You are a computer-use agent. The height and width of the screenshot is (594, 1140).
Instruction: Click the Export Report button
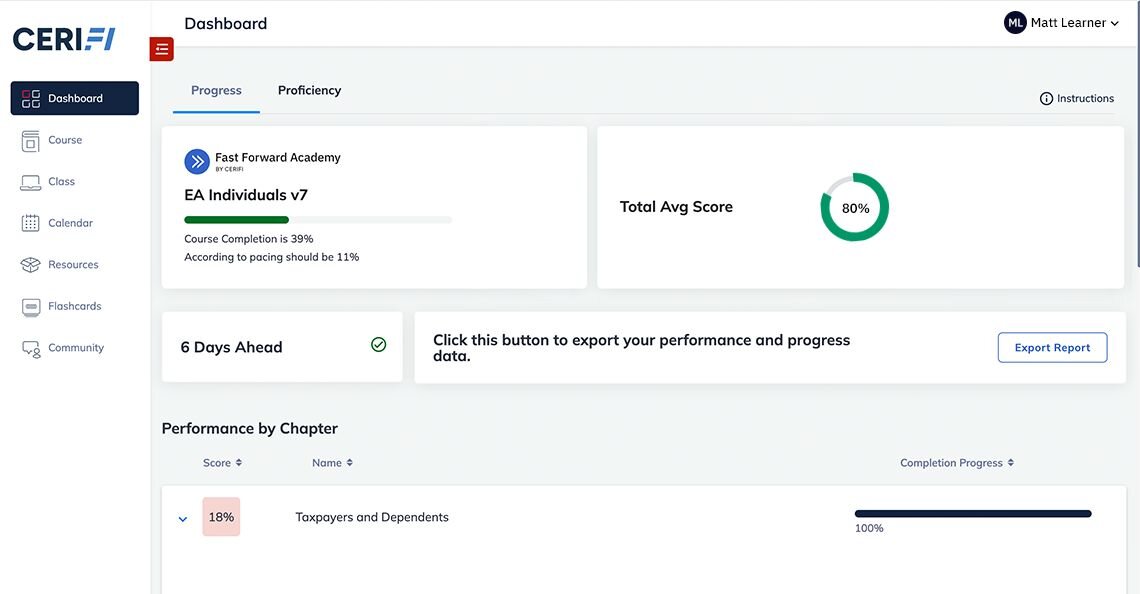[x=1052, y=348]
